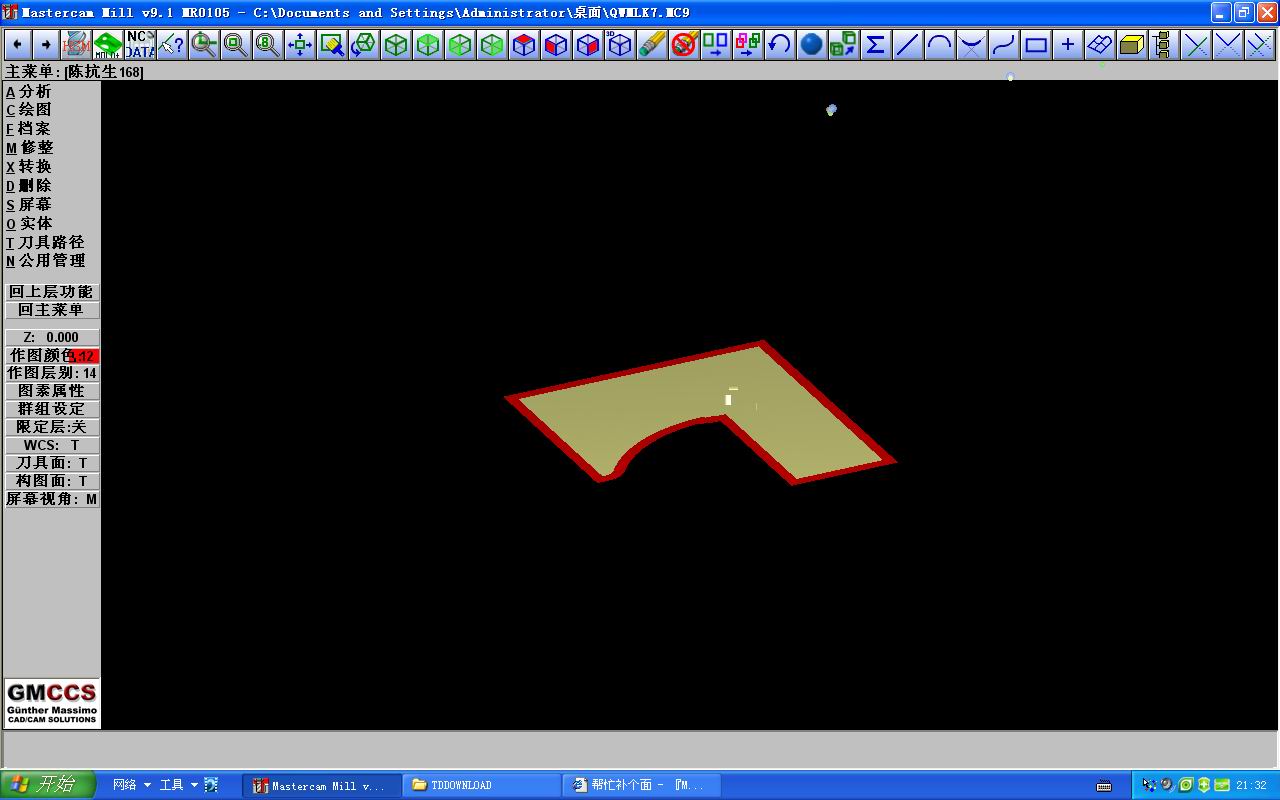Click the blue undo arrow icon
This screenshot has width=1280, height=800.
pyautogui.click(x=779, y=45)
